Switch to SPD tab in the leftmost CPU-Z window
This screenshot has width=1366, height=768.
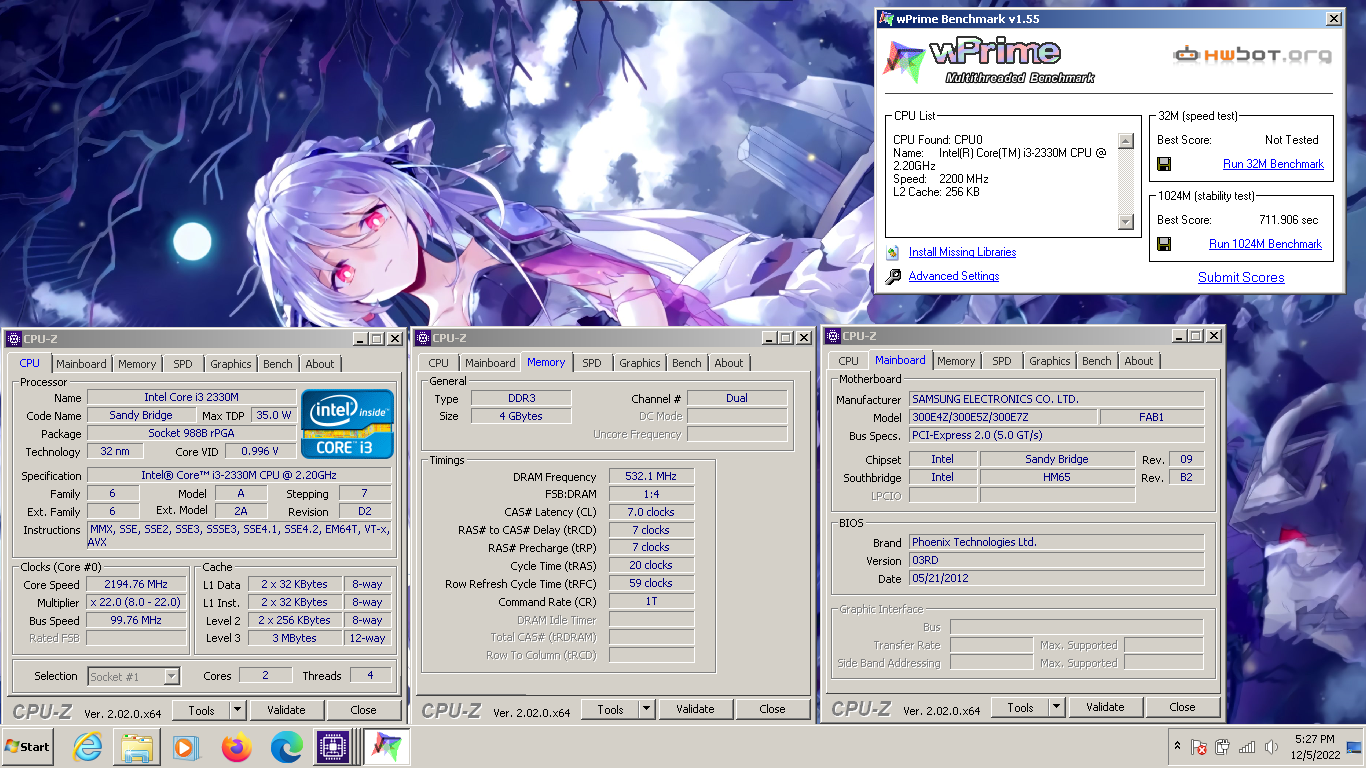click(183, 364)
